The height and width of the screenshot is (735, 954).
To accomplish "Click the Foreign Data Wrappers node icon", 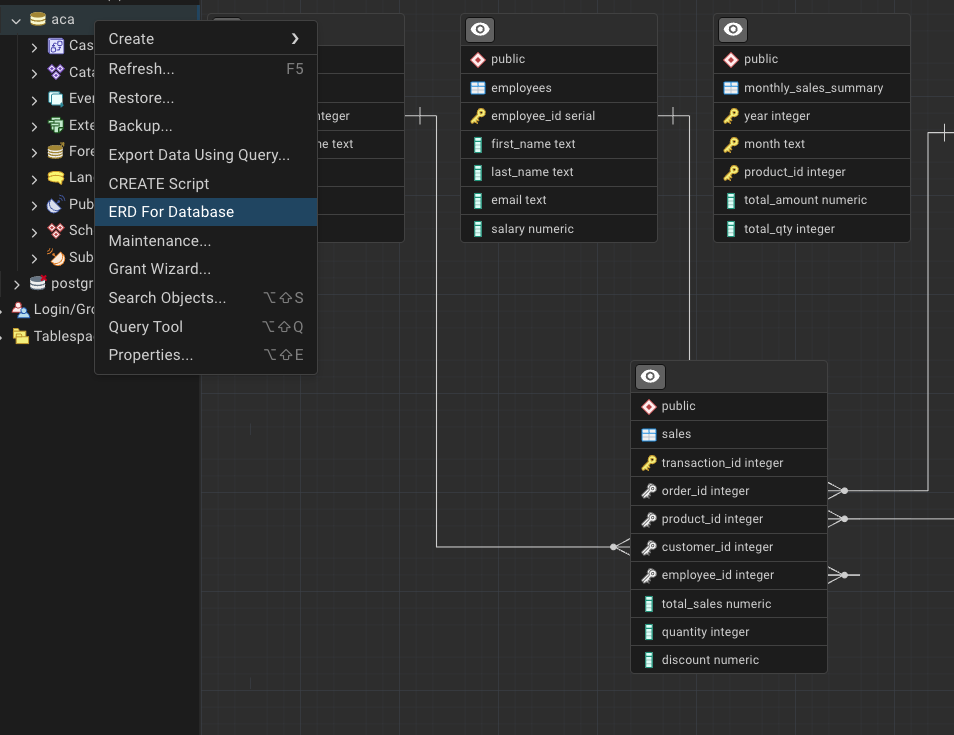I will click(x=56, y=152).
